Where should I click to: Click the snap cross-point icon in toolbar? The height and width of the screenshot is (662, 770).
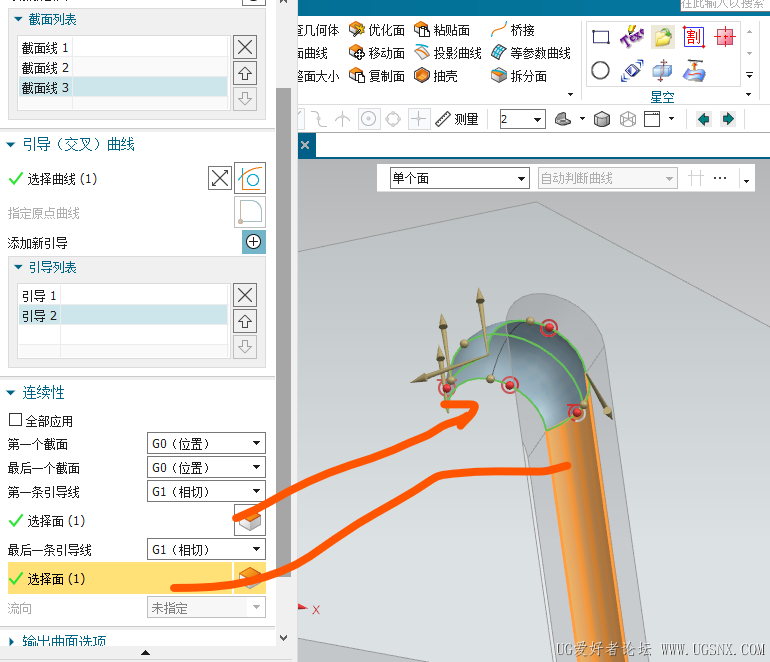[418, 119]
